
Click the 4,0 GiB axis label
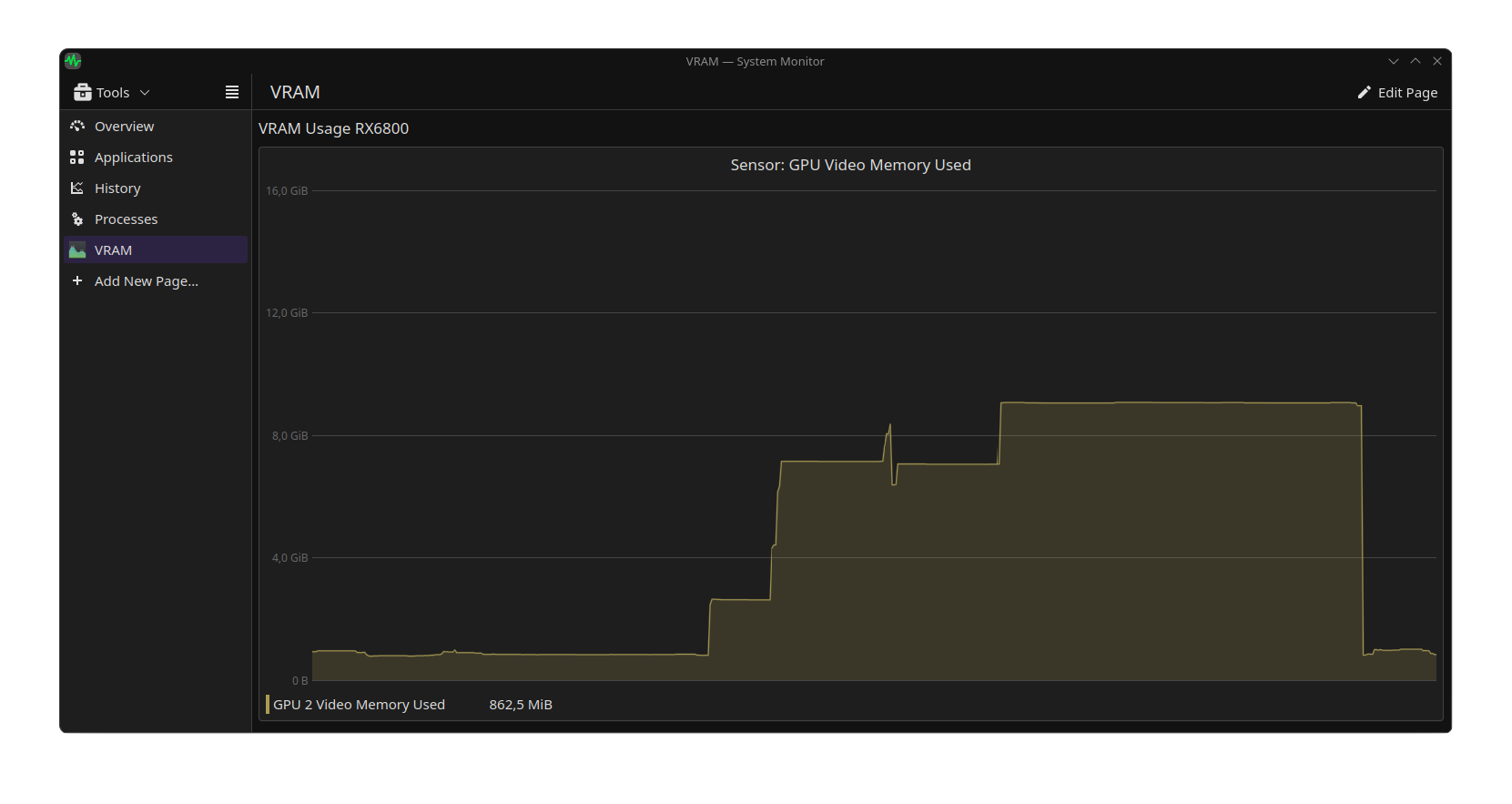coord(289,557)
